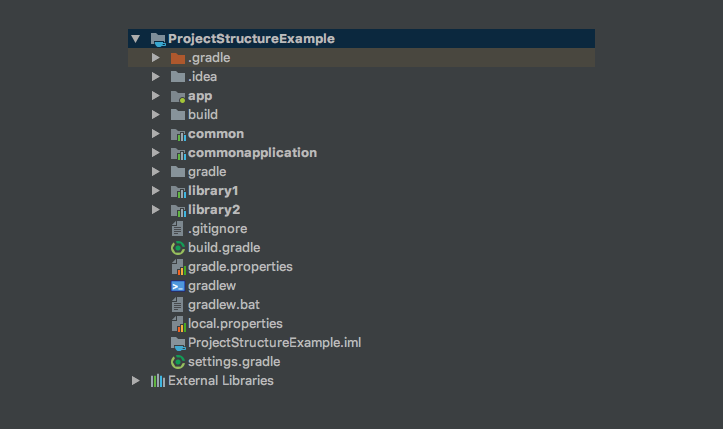Expand the library2 module arrow
723x429 pixels.
156,210
